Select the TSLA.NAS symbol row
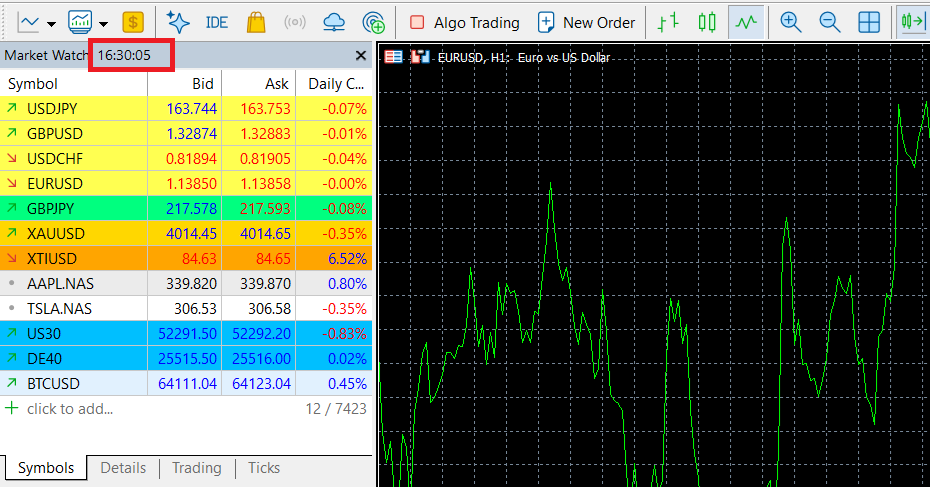 pos(186,308)
